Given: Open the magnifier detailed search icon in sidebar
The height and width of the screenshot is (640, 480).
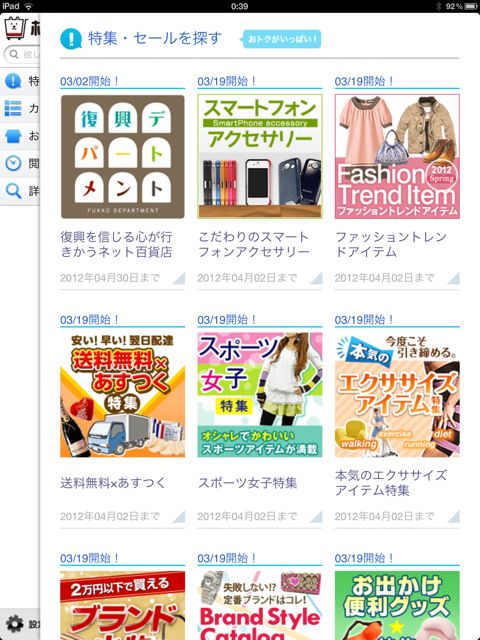Looking at the screenshot, I should pyautogui.click(x=13, y=191).
